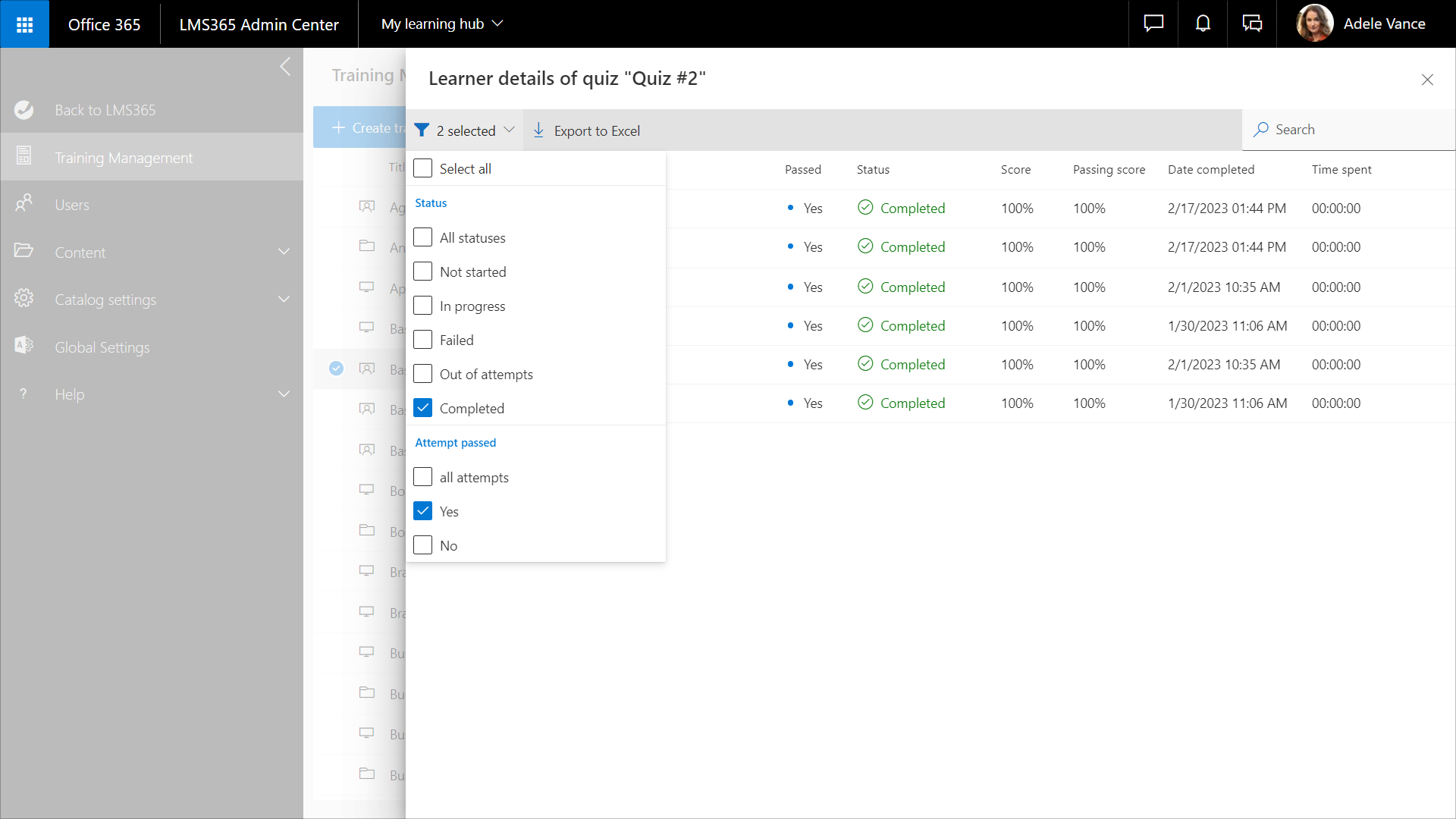Collapse the left navigation with the arrow
Screen dimensions: 1456x819
coord(285,67)
